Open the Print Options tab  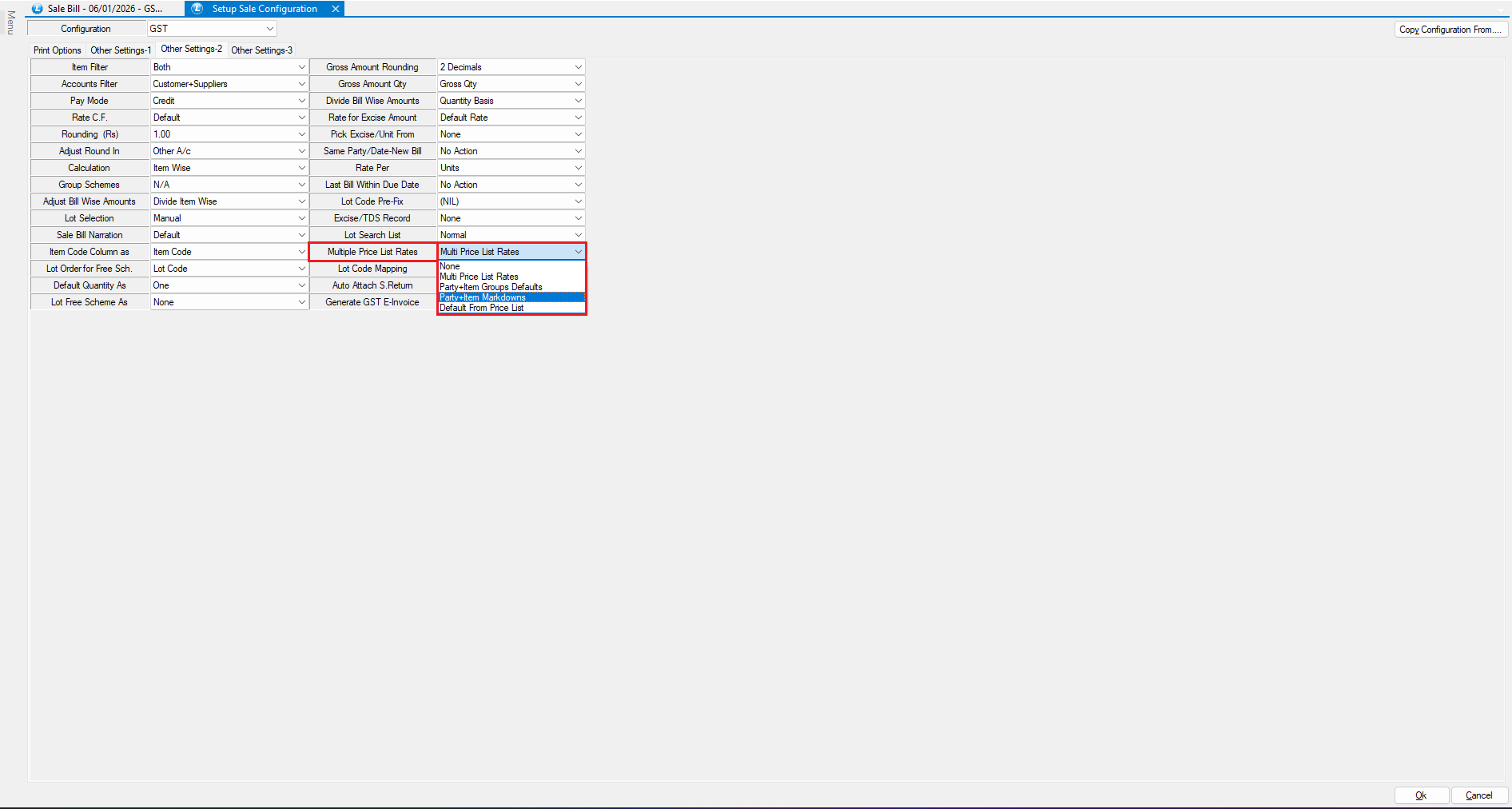click(x=57, y=50)
